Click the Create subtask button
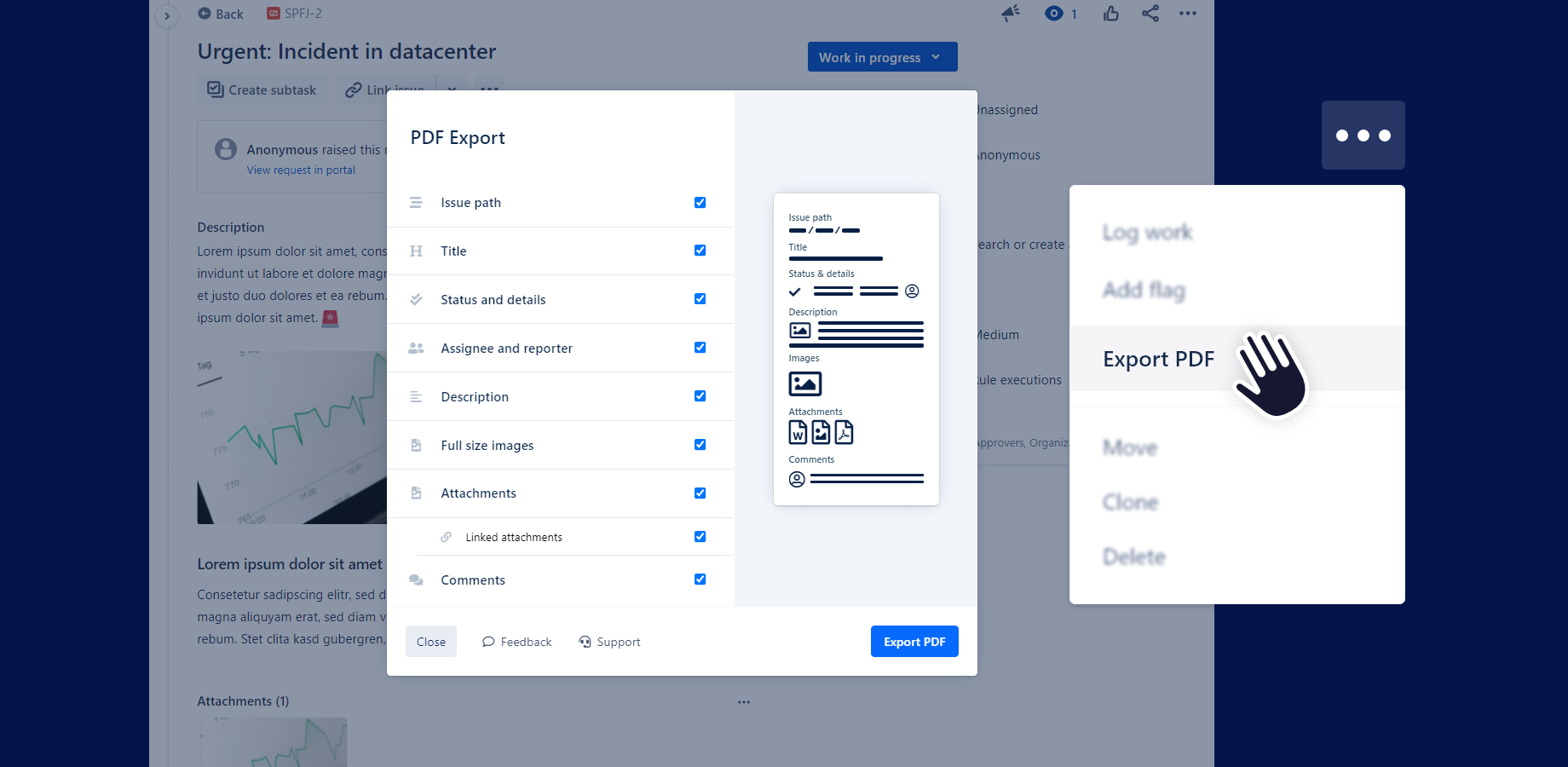This screenshot has height=767, width=1568. (262, 89)
